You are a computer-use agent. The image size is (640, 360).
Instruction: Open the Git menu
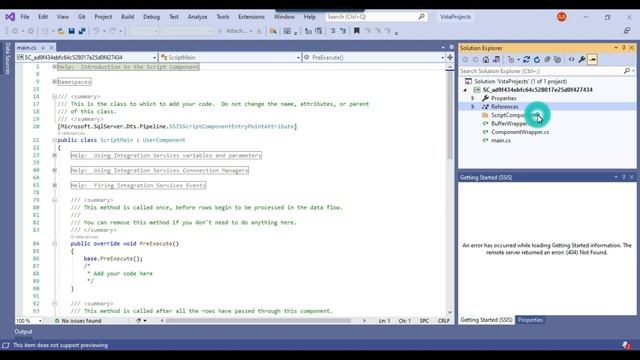coord(82,17)
